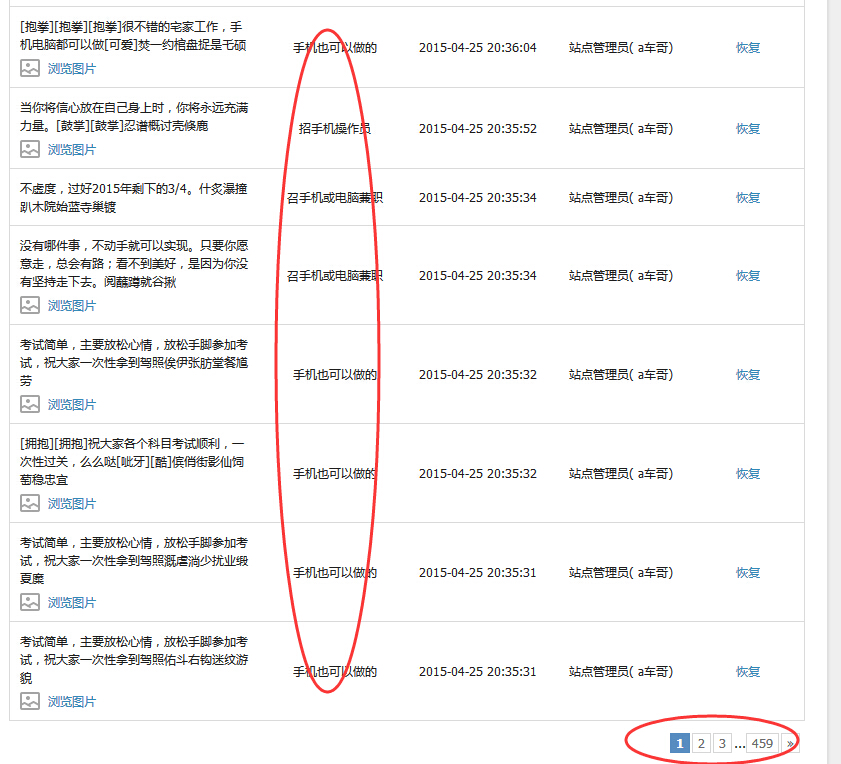Click the message text starting [抱拳][抱拳]
Screen dimensions: 841x764
[133, 35]
